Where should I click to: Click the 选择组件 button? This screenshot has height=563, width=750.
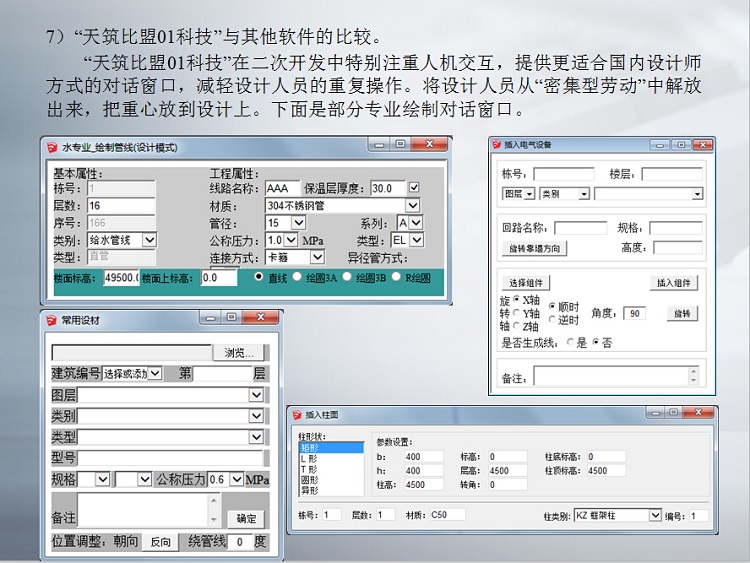coord(526,283)
